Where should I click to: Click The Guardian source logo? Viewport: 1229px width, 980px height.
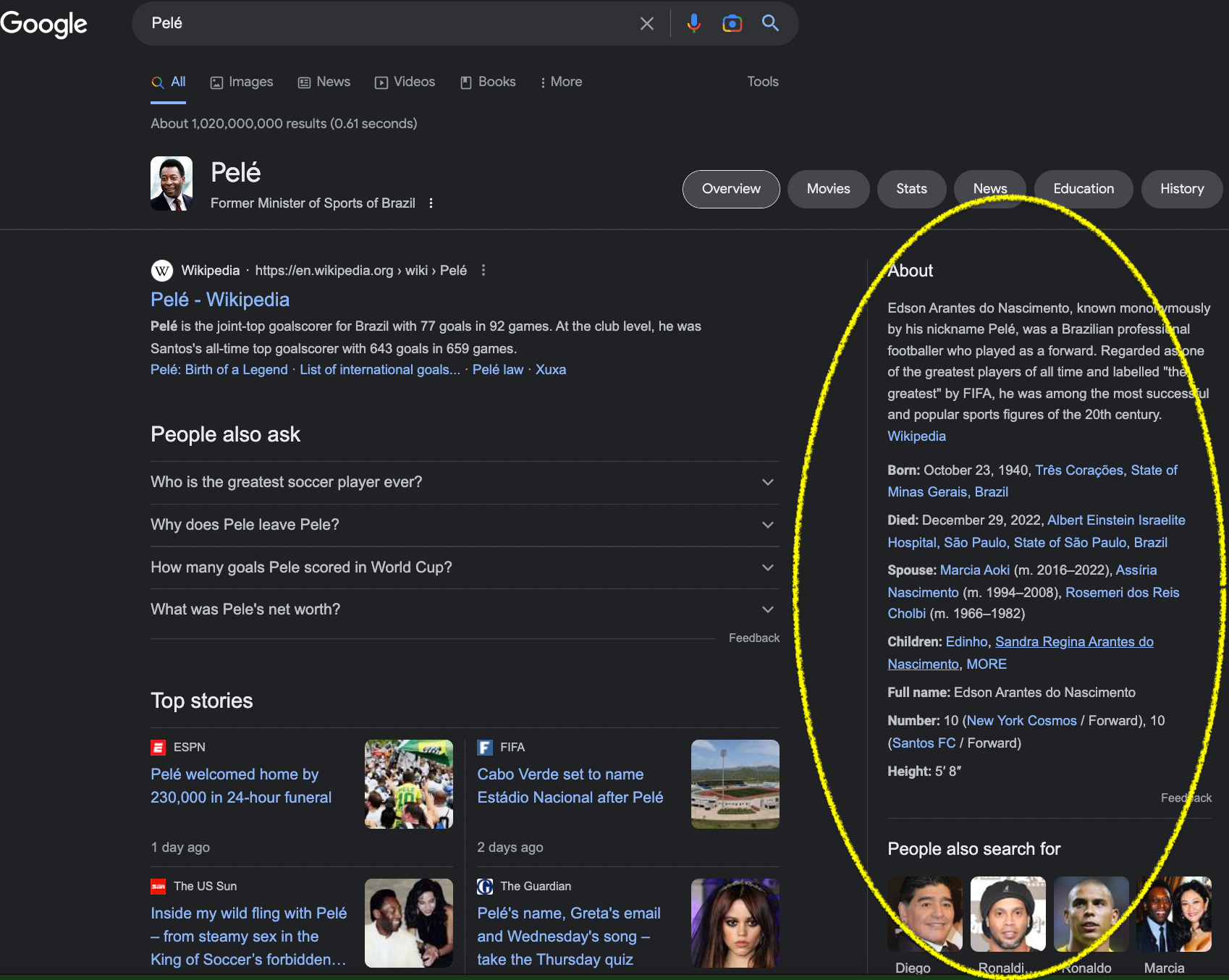point(485,886)
